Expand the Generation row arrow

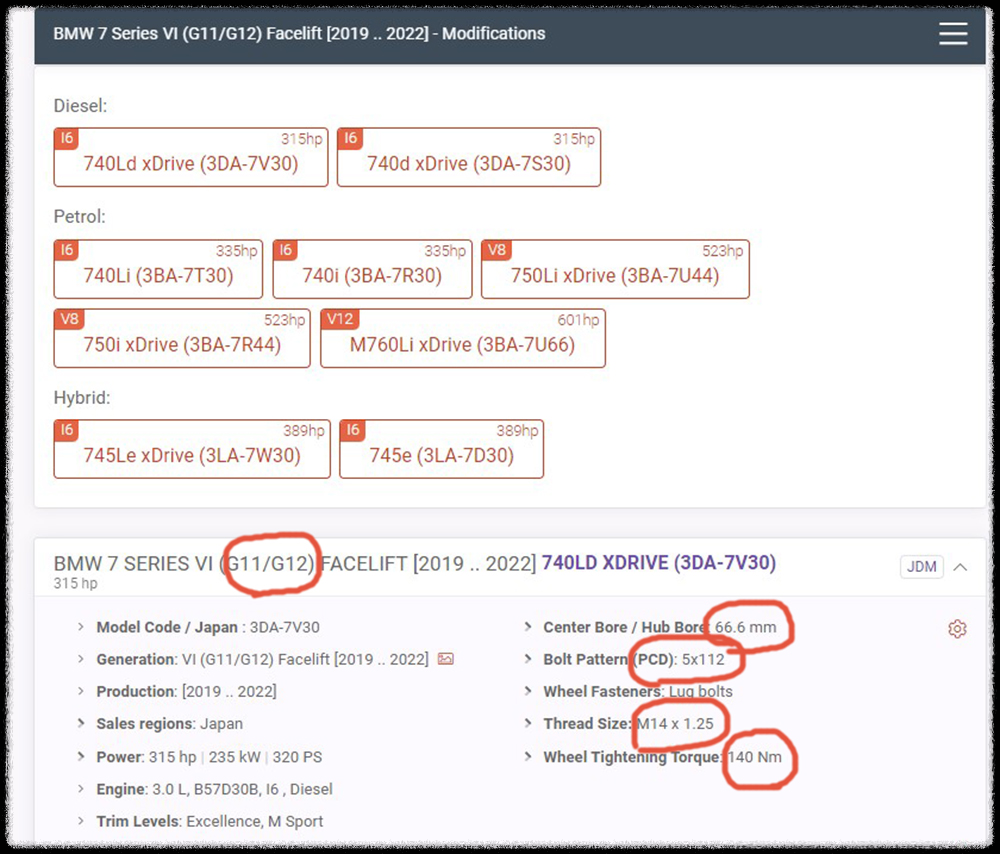(80, 658)
